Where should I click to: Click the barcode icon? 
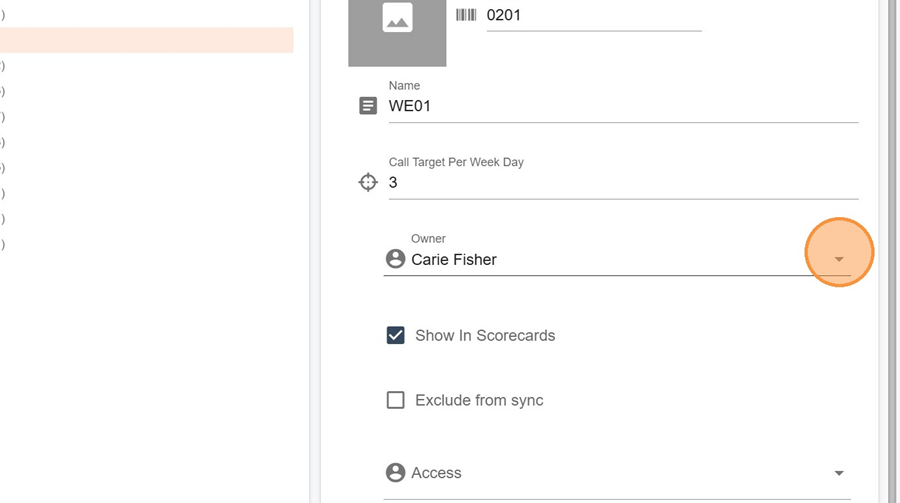(x=466, y=15)
